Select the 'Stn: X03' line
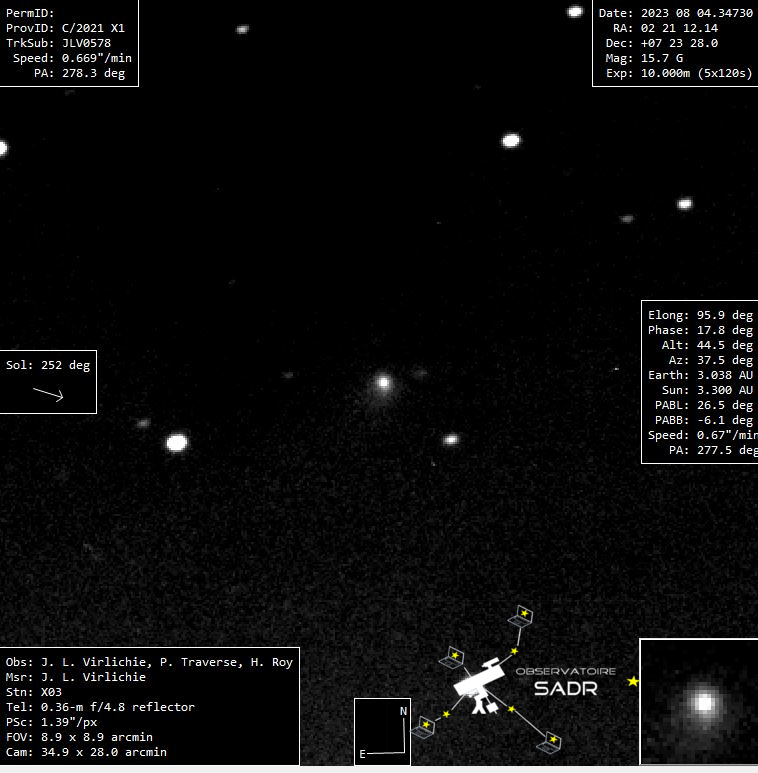The width and height of the screenshot is (758, 773). [34, 692]
